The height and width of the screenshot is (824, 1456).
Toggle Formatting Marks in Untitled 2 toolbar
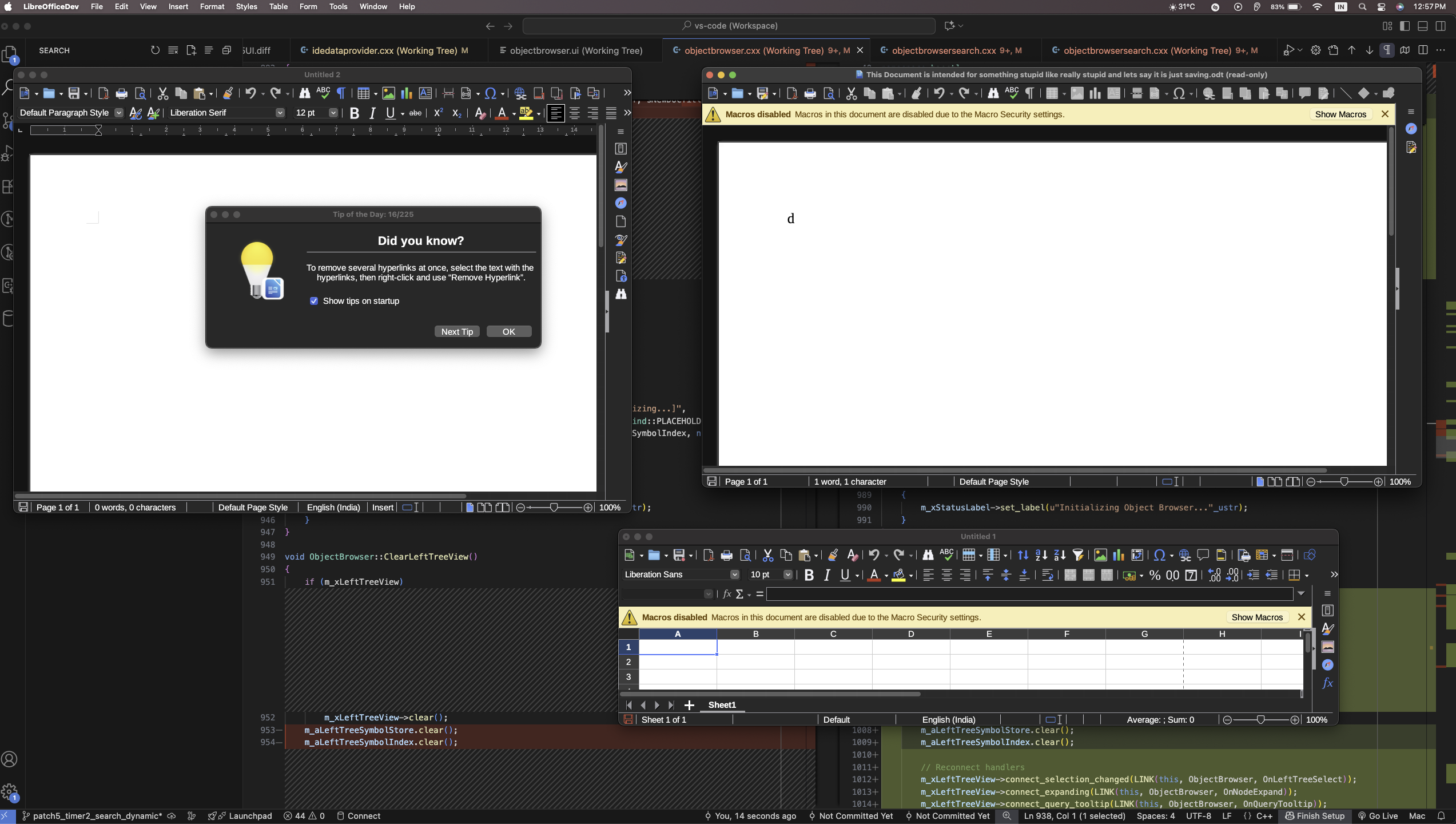(x=341, y=93)
